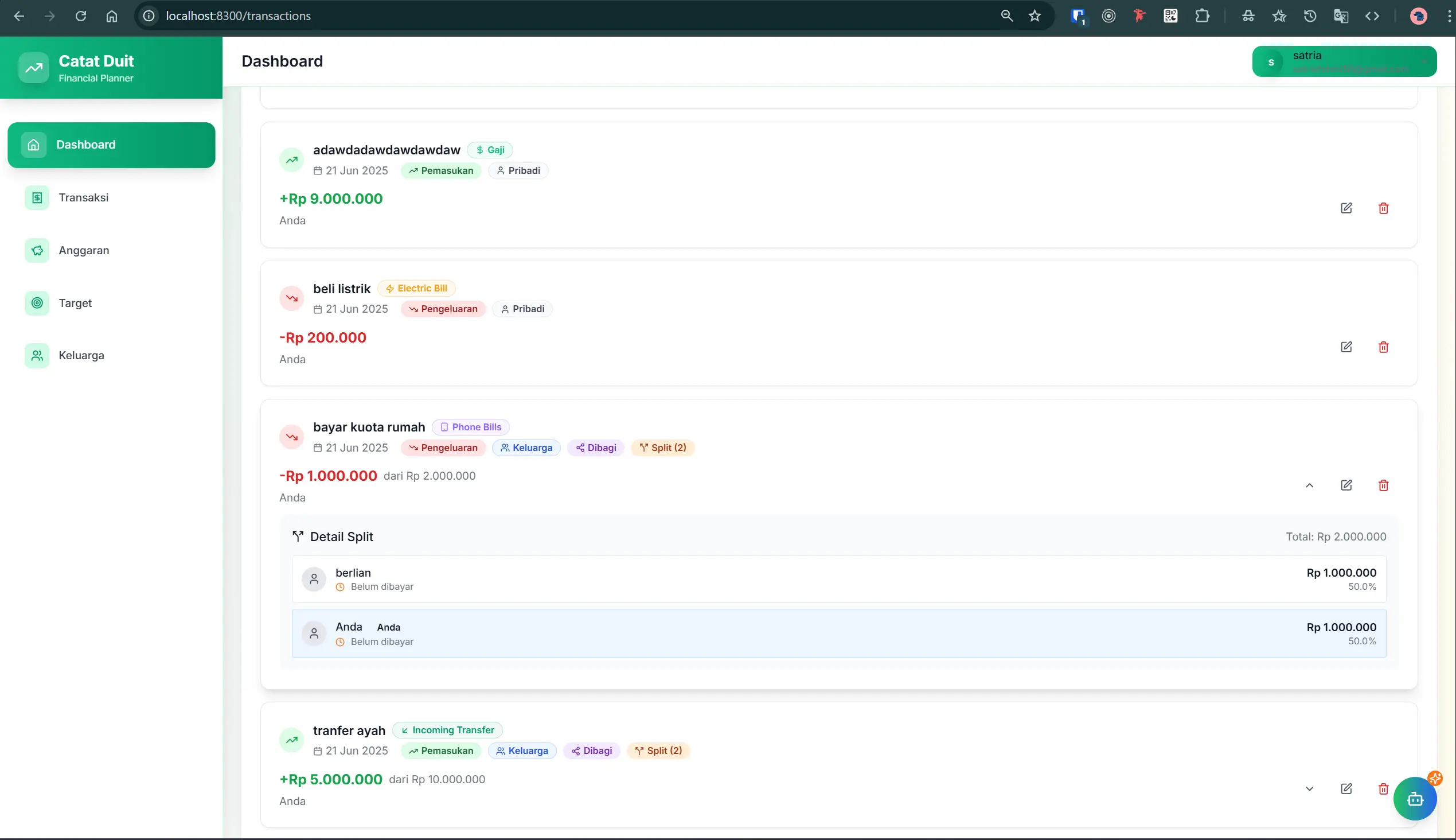Viewport: 1456px width, 840px height.
Task: Expand the split details of tranfer ayah
Action: 1310,789
